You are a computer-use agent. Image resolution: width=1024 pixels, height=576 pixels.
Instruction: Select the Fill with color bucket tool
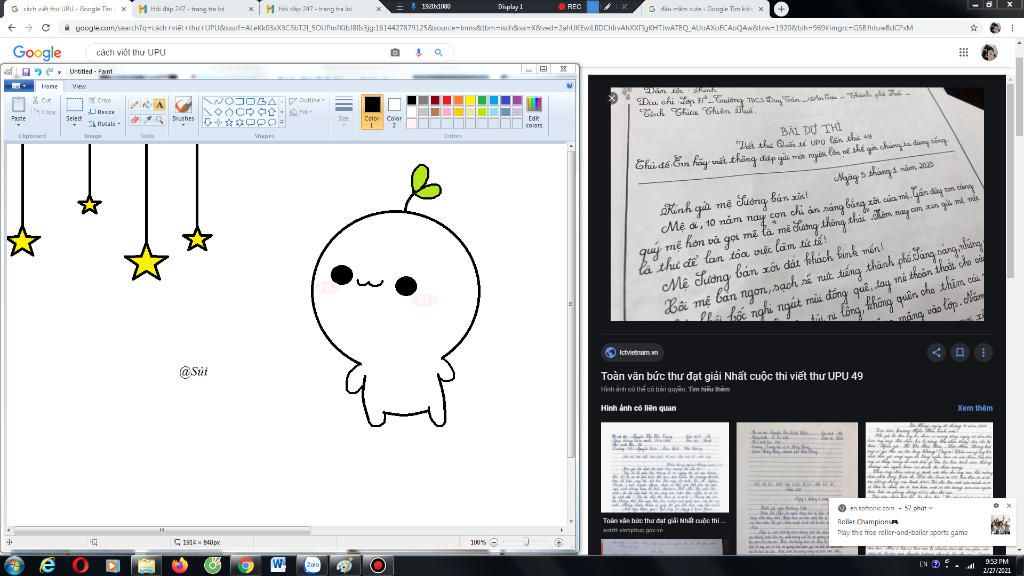click(146, 104)
